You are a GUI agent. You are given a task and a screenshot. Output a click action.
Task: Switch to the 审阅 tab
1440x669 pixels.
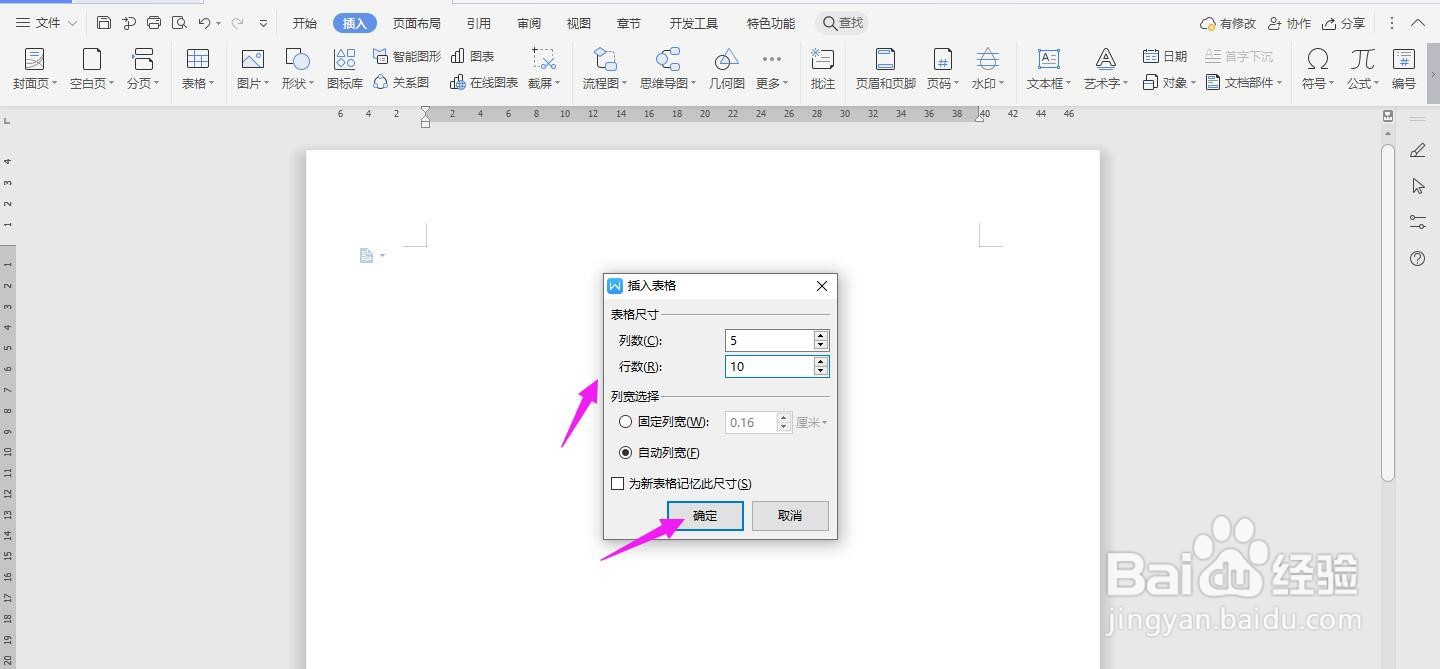[529, 23]
